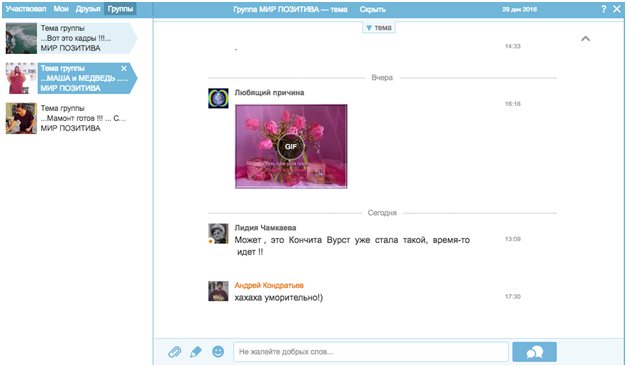Screen dimensions: 627x367
Task: Open 'Любящий причина' profile name
Action: pyautogui.click(x=269, y=93)
